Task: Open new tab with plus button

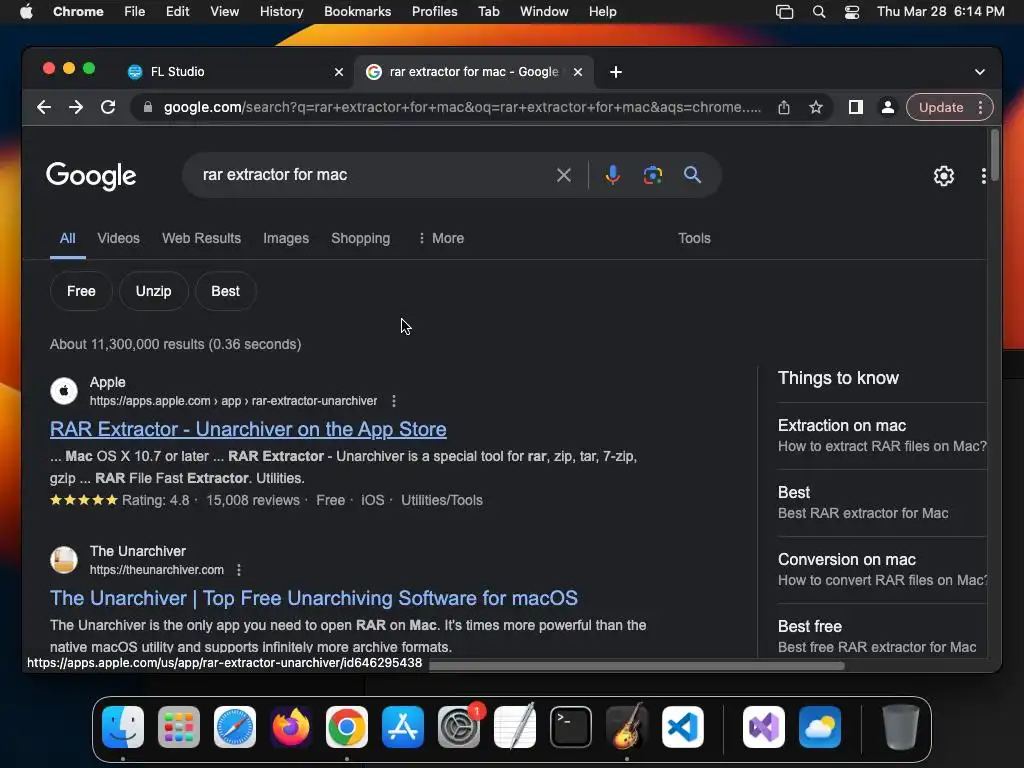Action: tap(616, 72)
